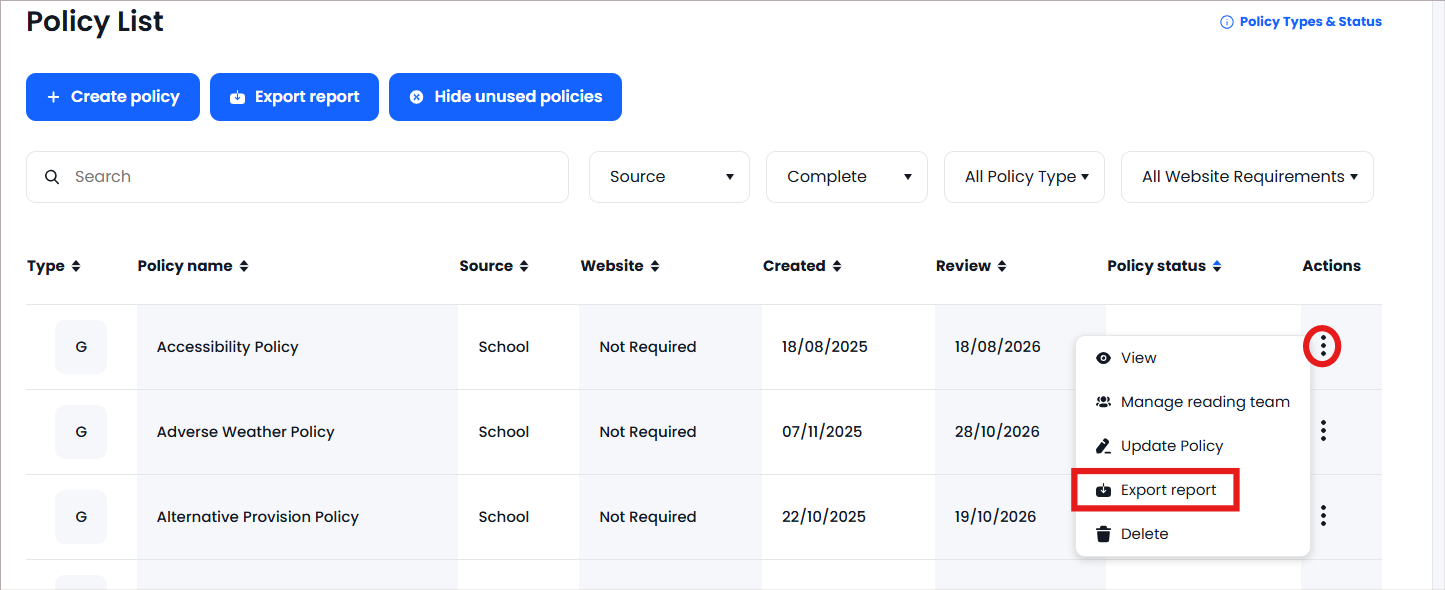Click the Create policy button
The height and width of the screenshot is (590, 1445).
pyautogui.click(x=113, y=97)
